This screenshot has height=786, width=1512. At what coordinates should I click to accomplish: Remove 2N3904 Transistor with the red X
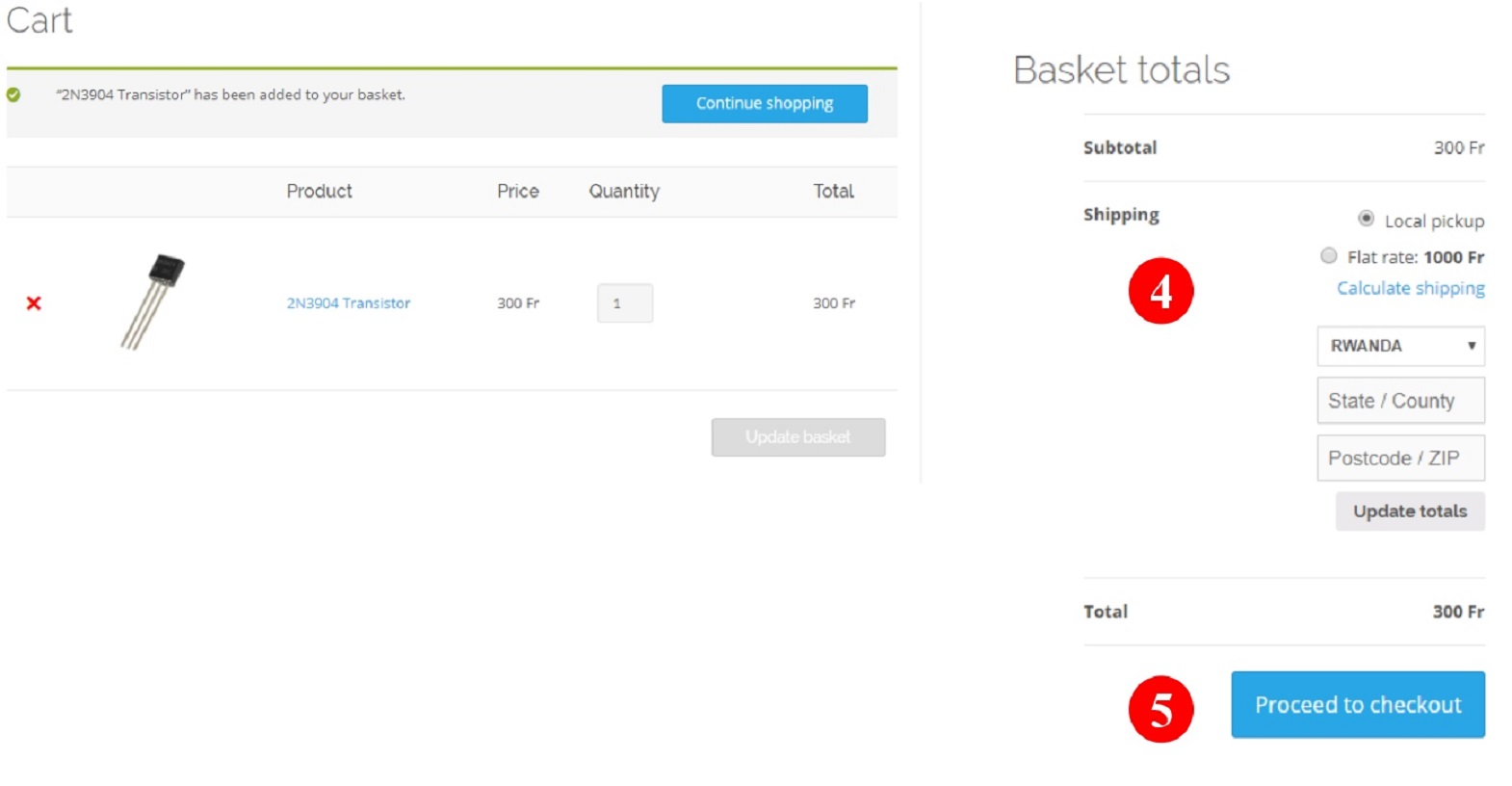pos(34,303)
